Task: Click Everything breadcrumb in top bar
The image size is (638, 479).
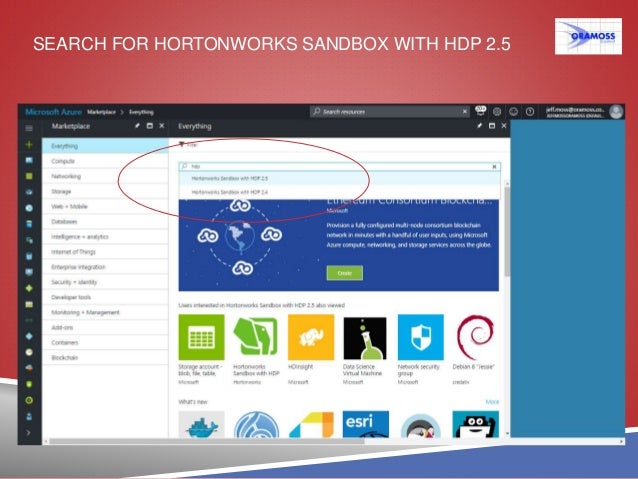Action: 141,112
